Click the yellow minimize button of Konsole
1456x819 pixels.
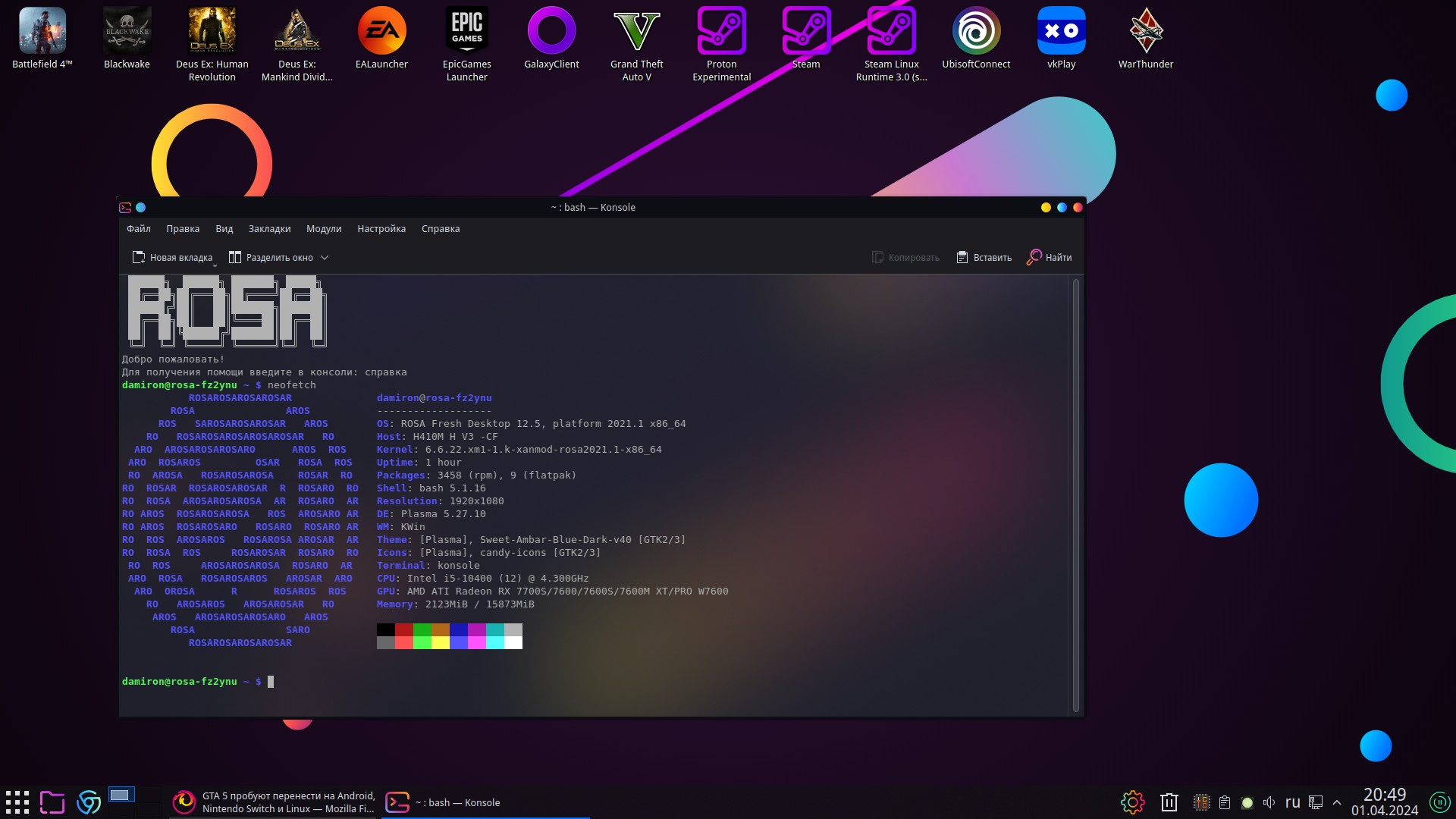[x=1046, y=207]
